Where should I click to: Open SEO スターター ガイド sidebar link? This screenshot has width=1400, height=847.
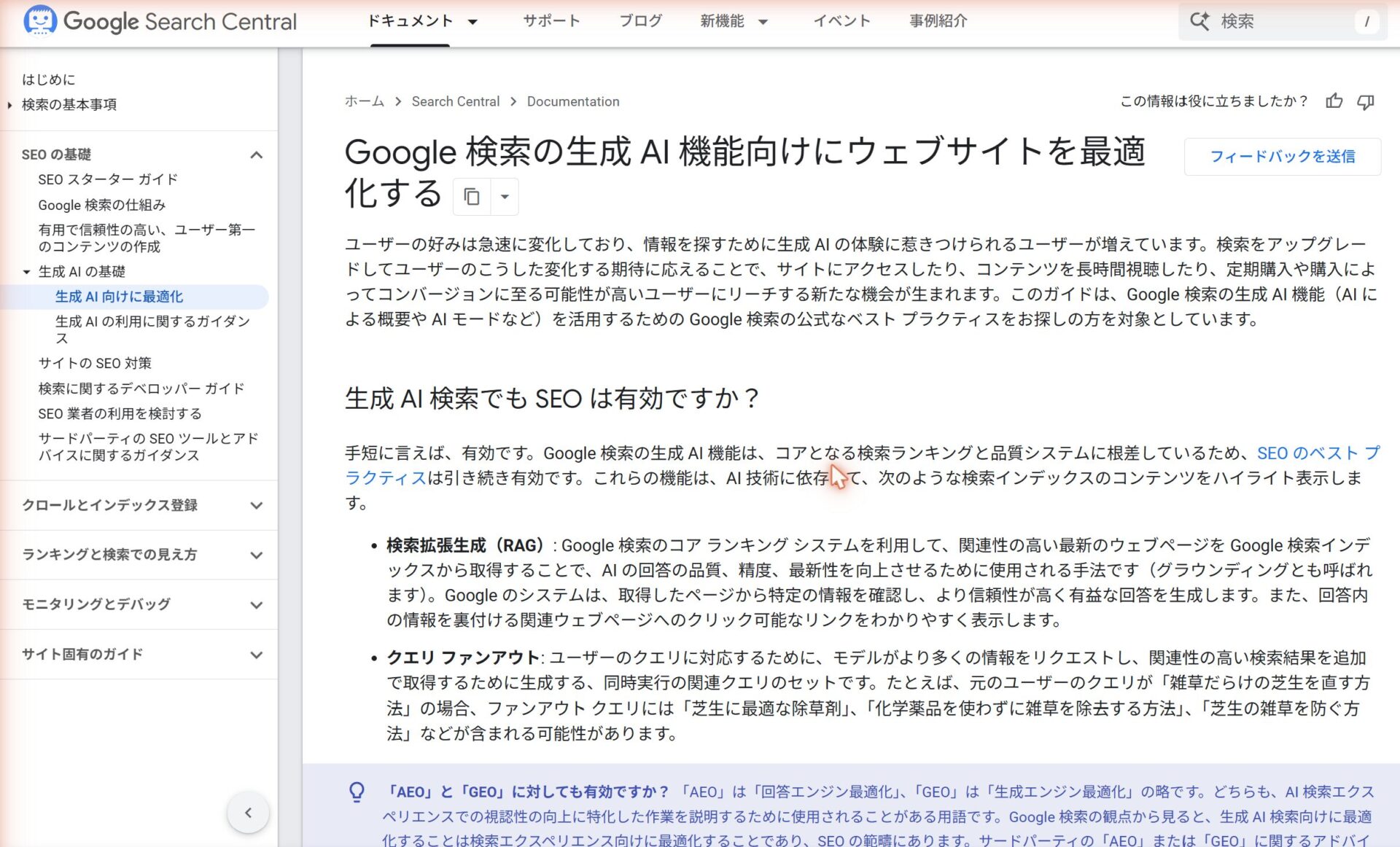(108, 179)
